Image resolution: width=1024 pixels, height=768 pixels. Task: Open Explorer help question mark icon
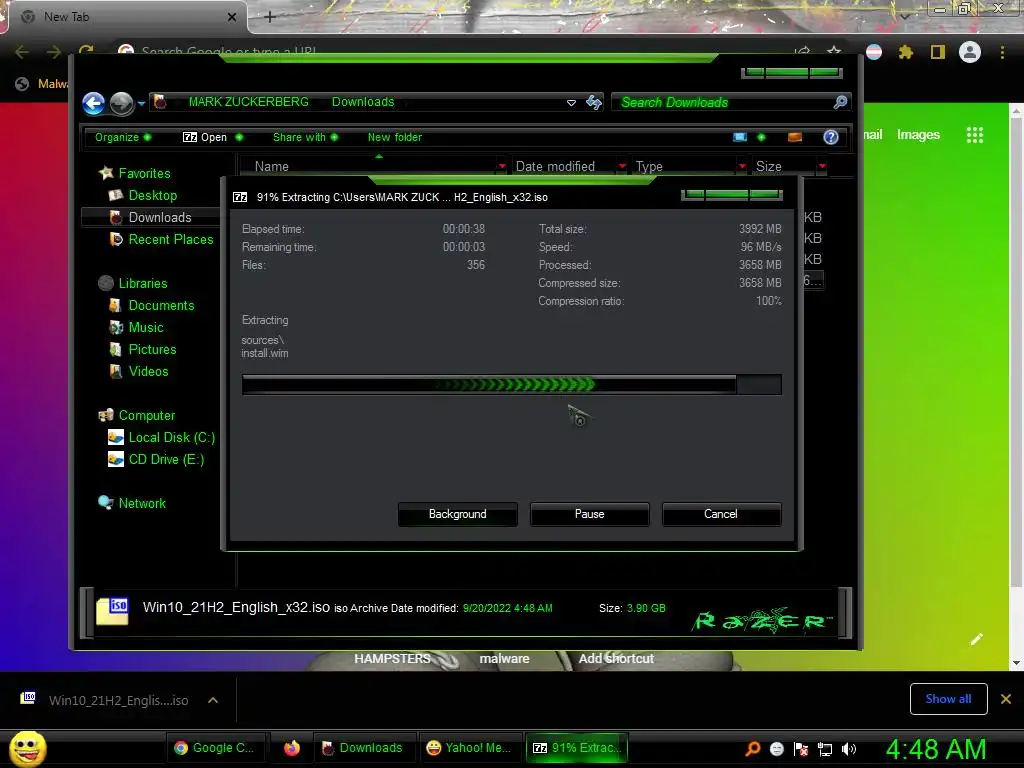[x=831, y=137]
